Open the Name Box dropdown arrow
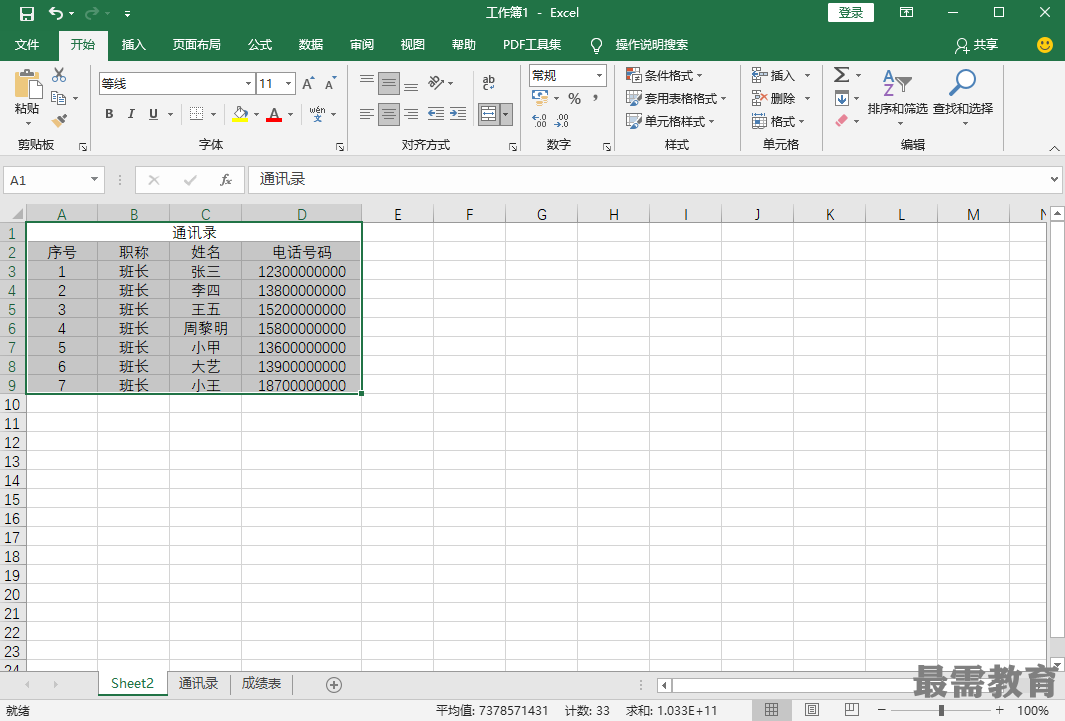Viewport: 1065px width, 721px height. pyautogui.click(x=94, y=180)
